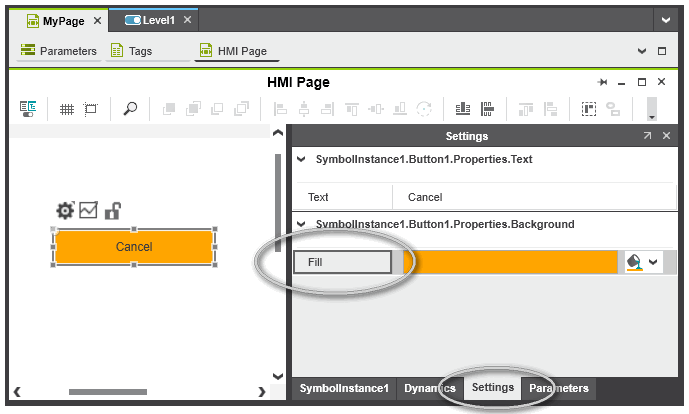
Task: Pop out the Settings panel arrow icon
Action: [x=647, y=136]
